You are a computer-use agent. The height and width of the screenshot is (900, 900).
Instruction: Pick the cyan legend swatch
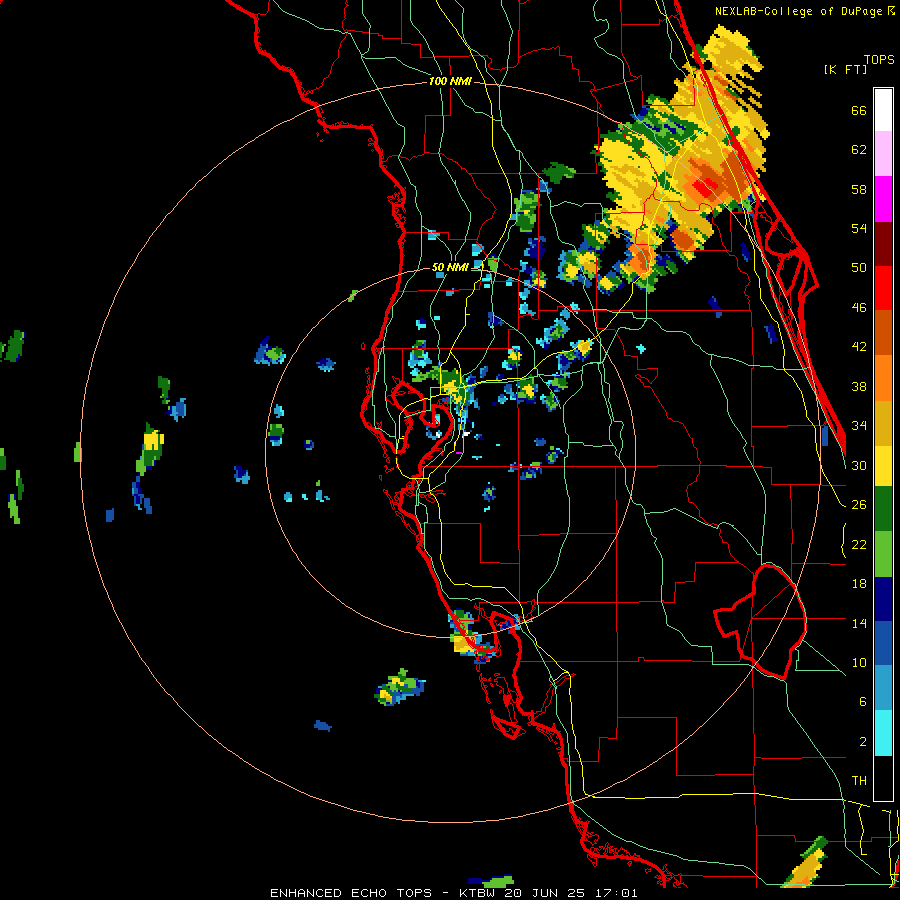(x=883, y=733)
